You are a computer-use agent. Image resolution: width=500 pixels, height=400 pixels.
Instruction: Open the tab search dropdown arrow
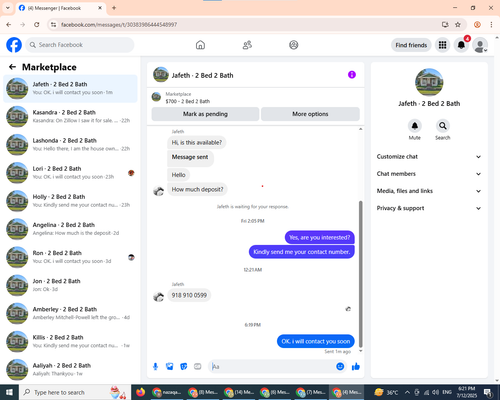(x=8, y=8)
